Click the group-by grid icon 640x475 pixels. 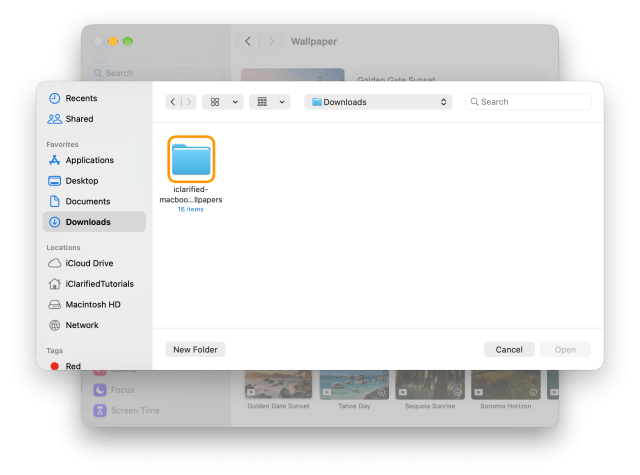(262, 102)
